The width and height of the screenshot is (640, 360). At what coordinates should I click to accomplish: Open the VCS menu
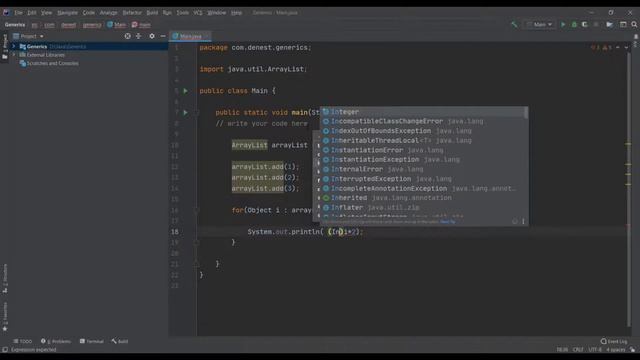tap(198, 13)
